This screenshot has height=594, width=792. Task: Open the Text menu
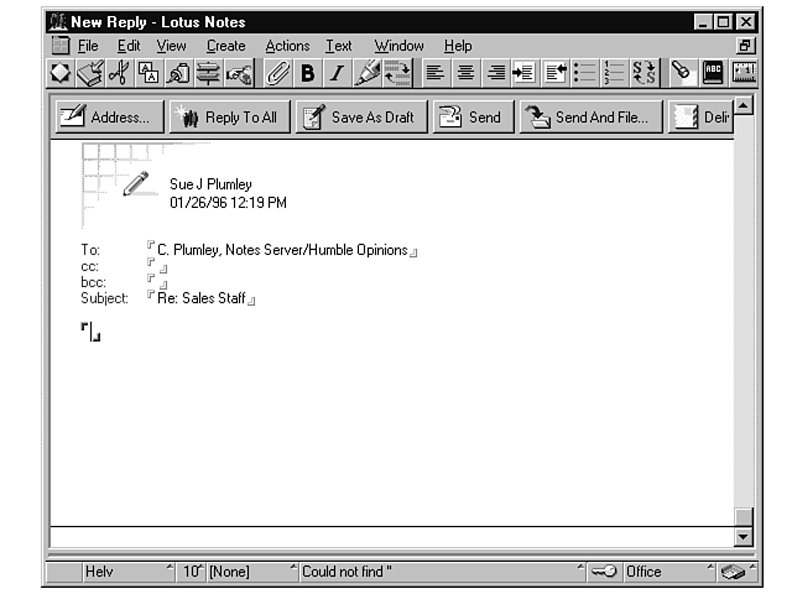(x=338, y=46)
